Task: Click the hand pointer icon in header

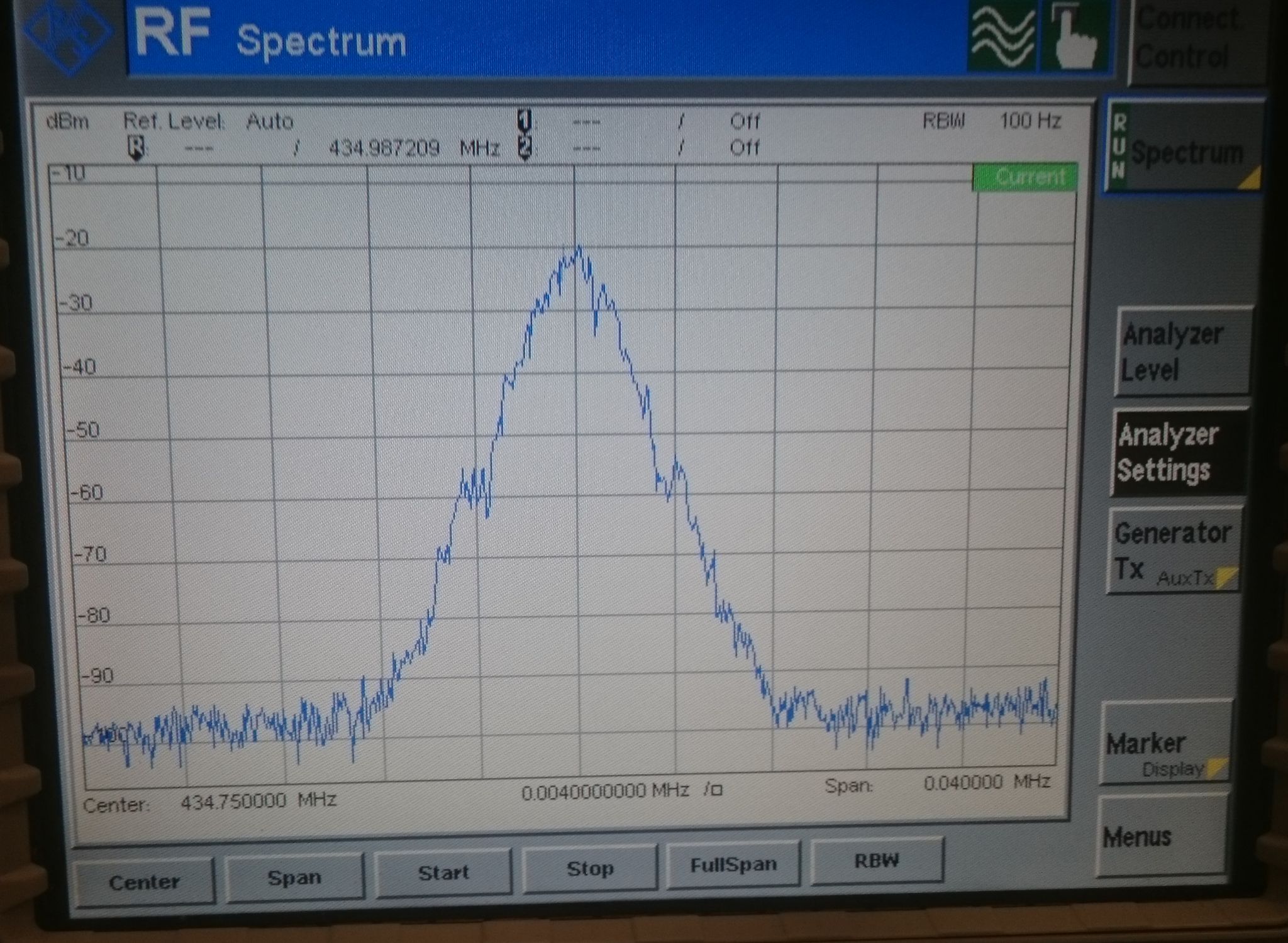Action: tap(1076, 36)
